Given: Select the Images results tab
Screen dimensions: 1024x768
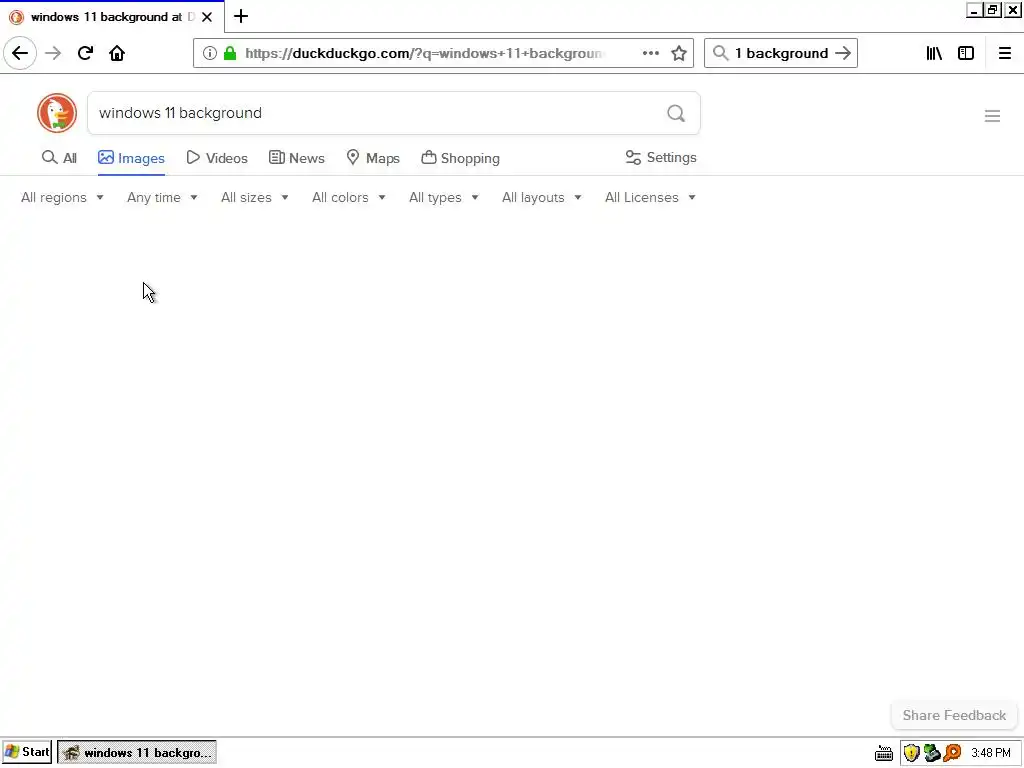Looking at the screenshot, I should tap(131, 158).
